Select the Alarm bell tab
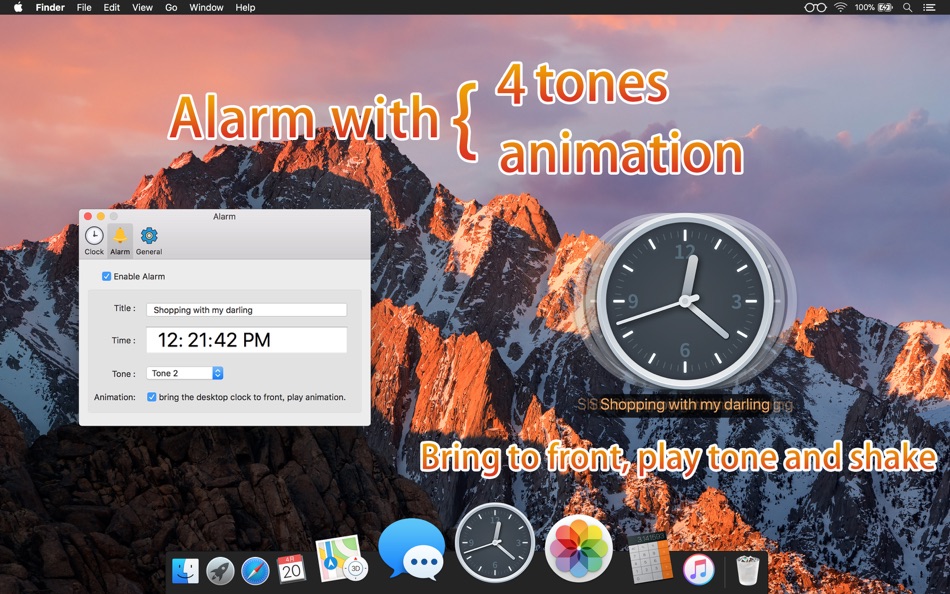 tap(120, 241)
